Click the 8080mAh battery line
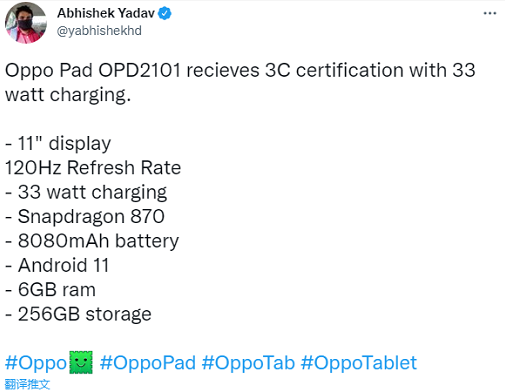505x391 pixels. coord(92,241)
